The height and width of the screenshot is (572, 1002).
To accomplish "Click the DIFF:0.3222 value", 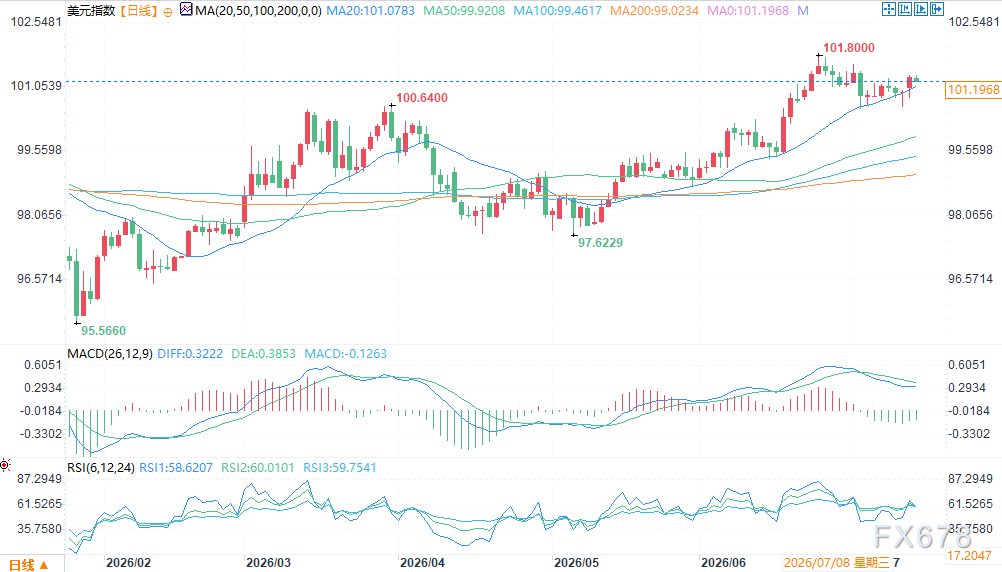I will click(x=190, y=353).
